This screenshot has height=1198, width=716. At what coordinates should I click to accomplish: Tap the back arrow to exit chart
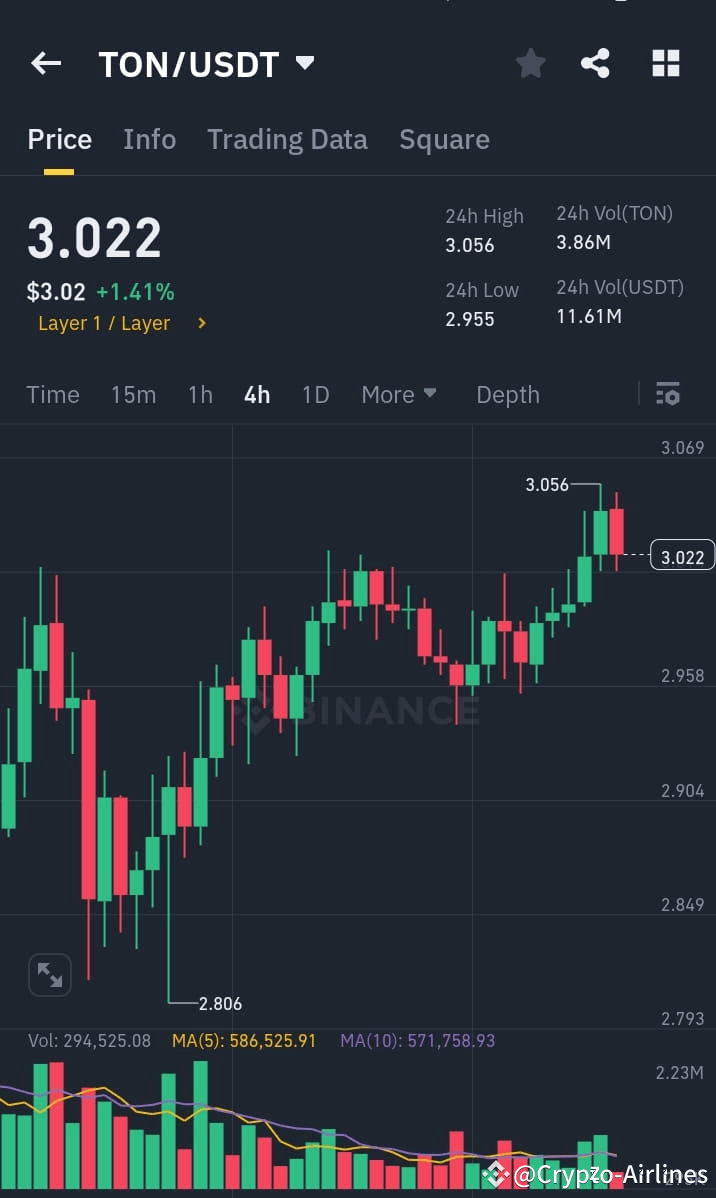(x=46, y=63)
